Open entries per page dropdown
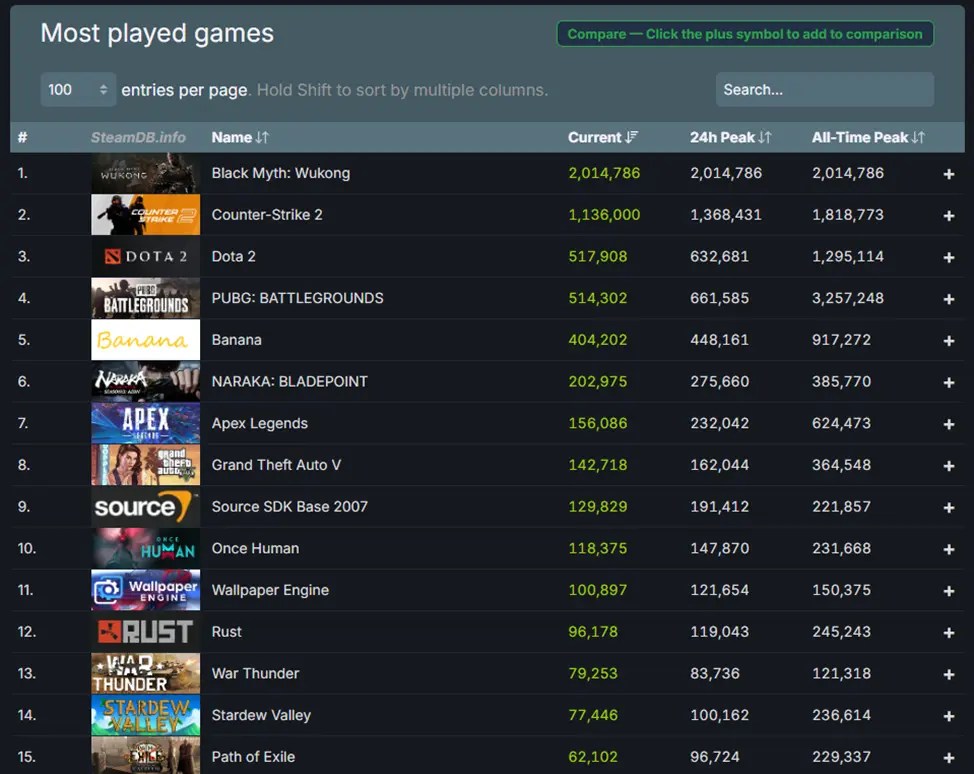The image size is (974, 774). point(78,89)
